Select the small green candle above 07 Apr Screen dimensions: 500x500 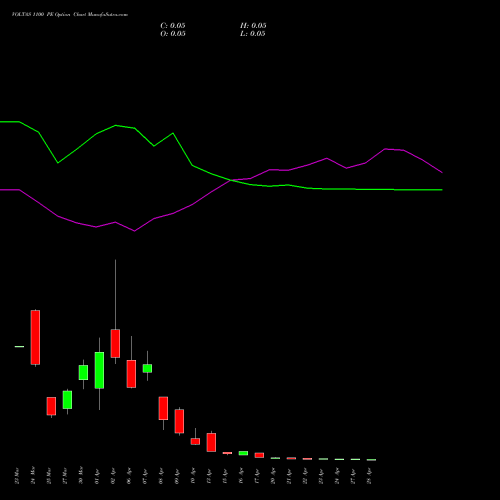pos(147,368)
